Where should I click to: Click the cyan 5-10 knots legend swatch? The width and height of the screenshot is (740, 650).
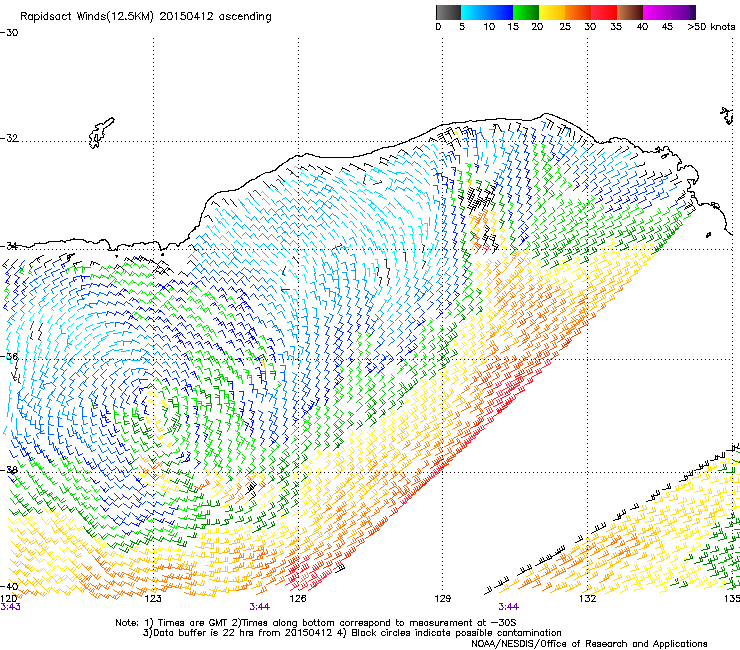474,12
